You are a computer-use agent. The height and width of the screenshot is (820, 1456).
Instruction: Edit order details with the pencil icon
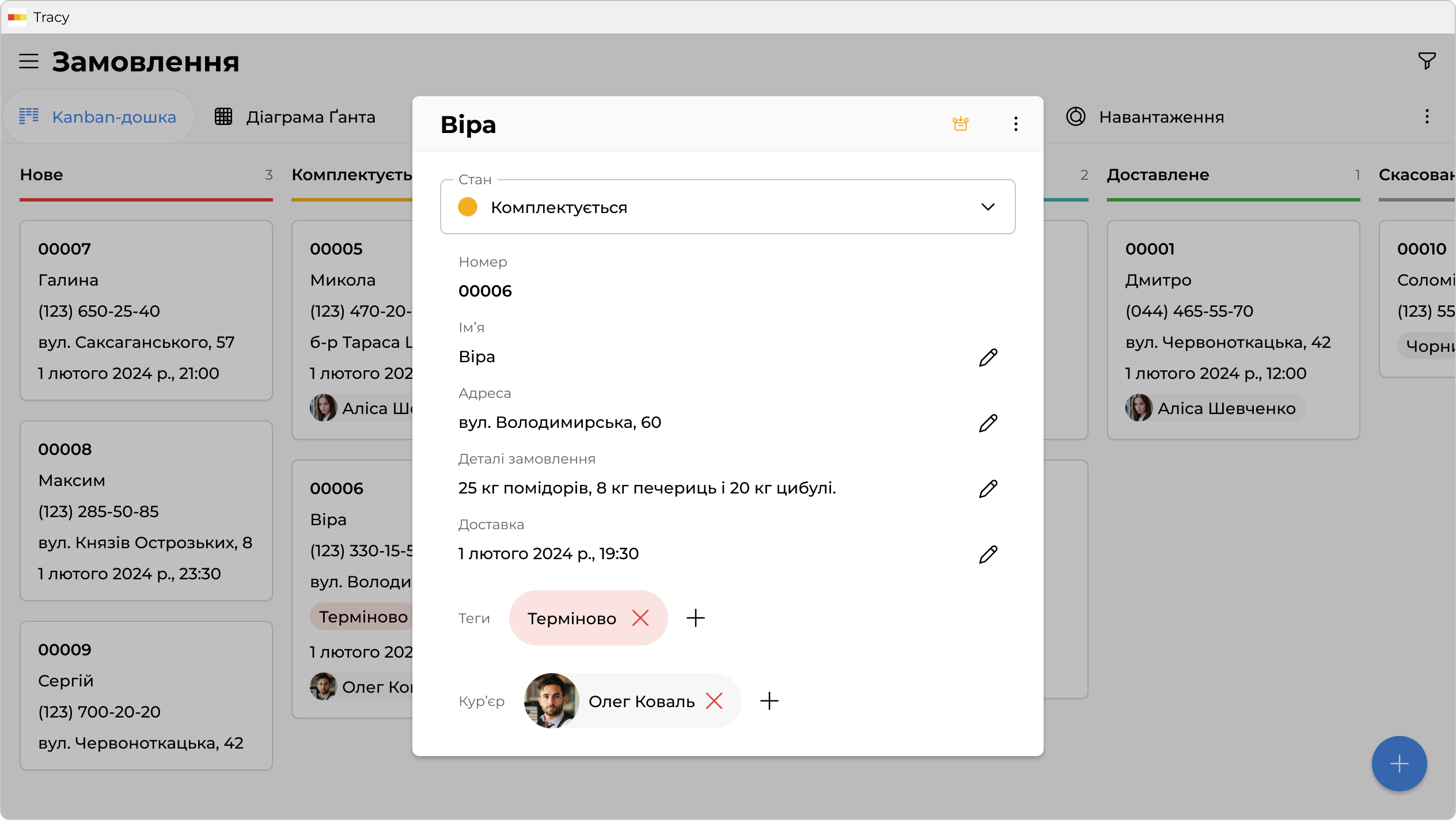pos(988,488)
